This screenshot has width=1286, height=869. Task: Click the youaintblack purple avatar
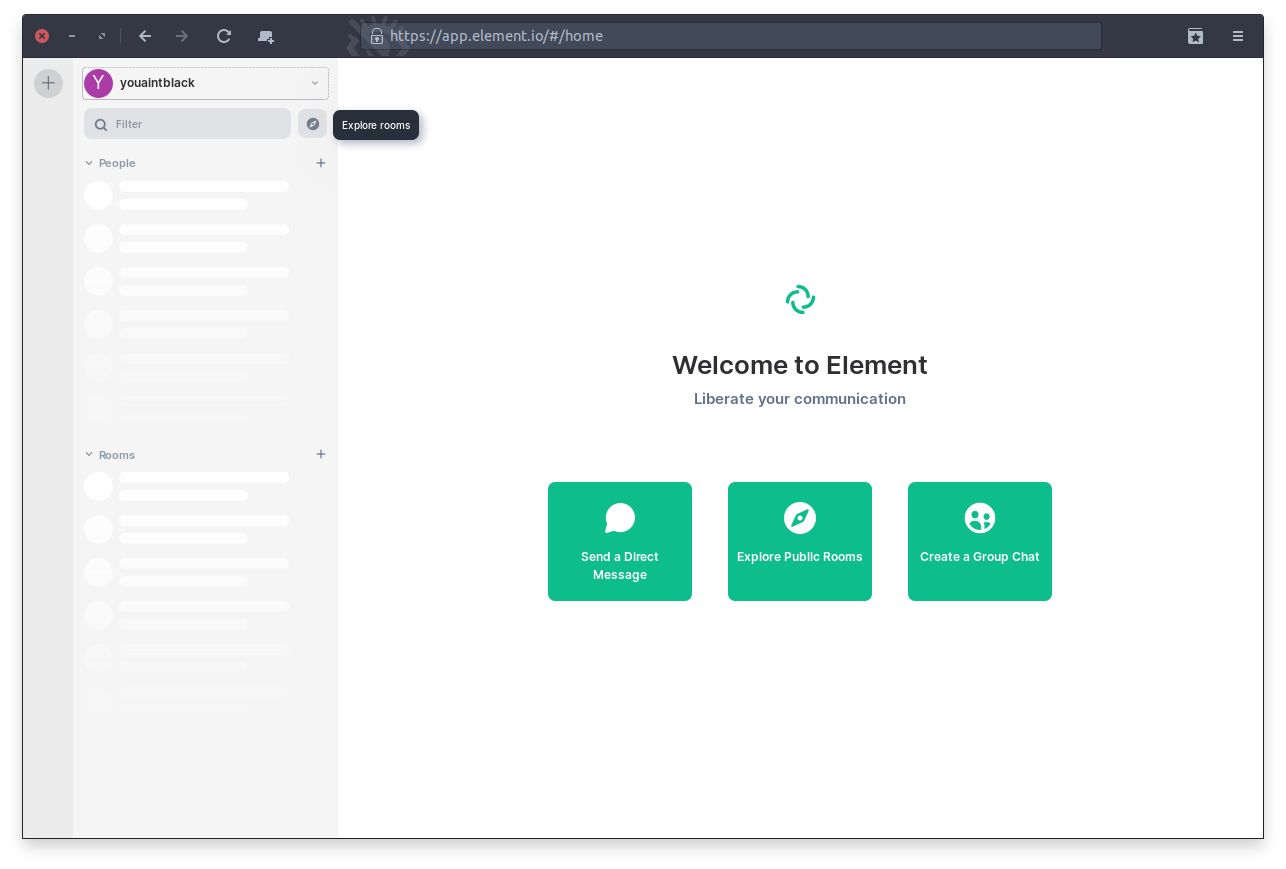[x=98, y=83]
